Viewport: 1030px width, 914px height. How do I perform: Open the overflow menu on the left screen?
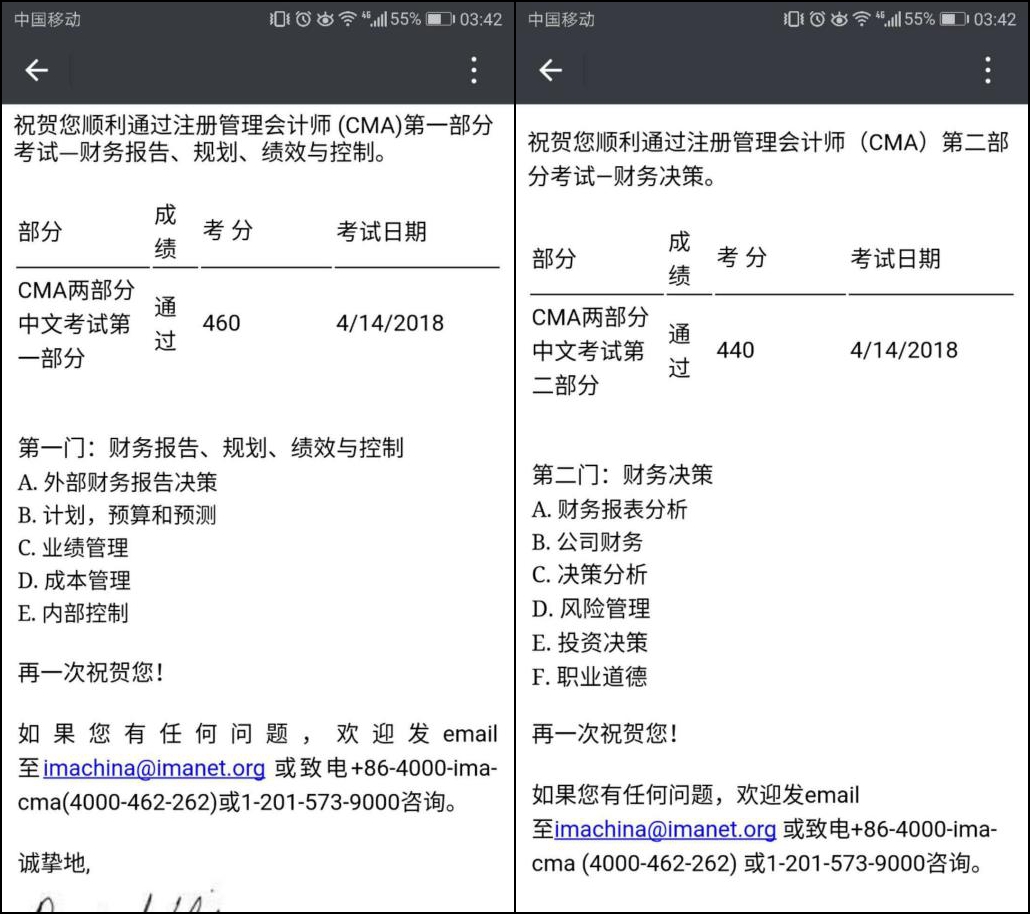[473, 70]
